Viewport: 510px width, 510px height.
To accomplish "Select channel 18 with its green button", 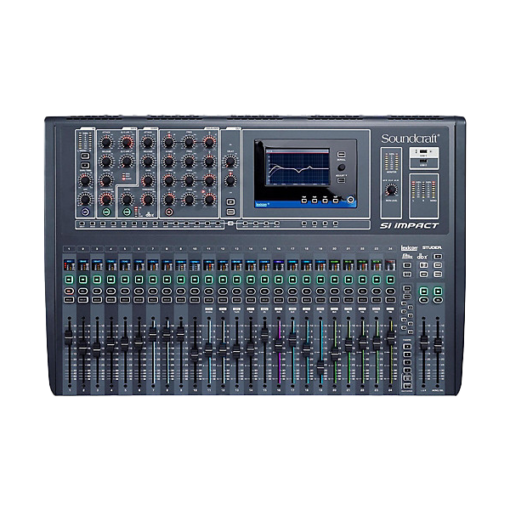I will pyautogui.click(x=306, y=279).
